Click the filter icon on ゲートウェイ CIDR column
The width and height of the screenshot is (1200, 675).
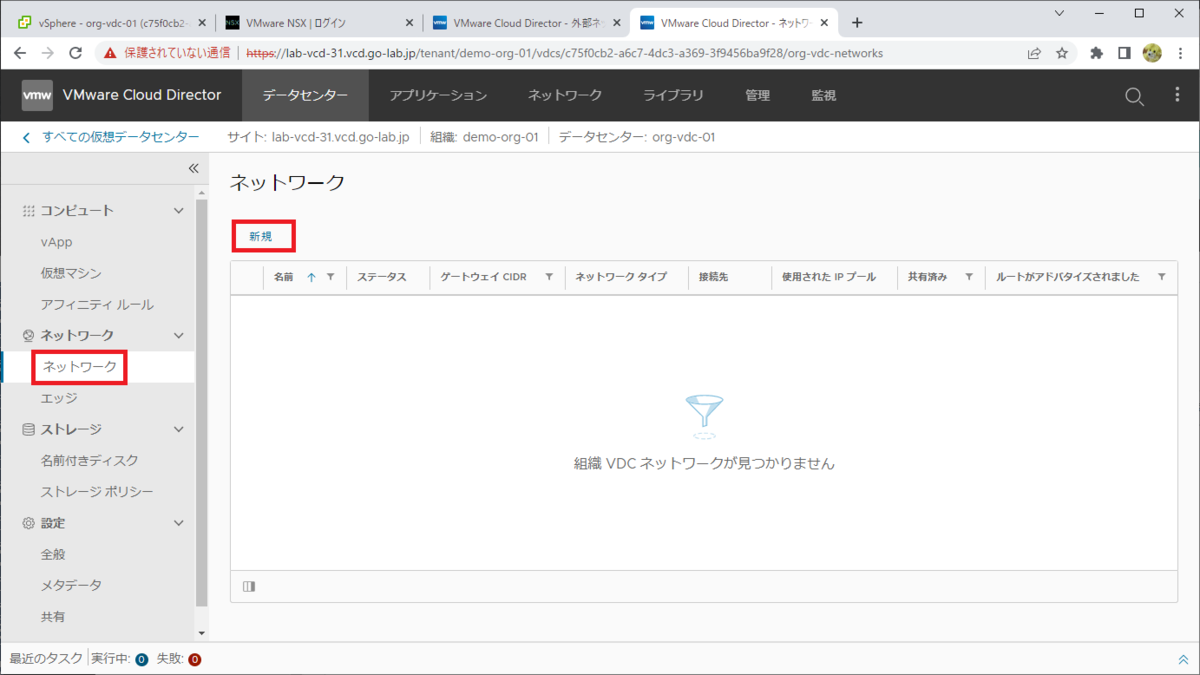click(x=549, y=277)
